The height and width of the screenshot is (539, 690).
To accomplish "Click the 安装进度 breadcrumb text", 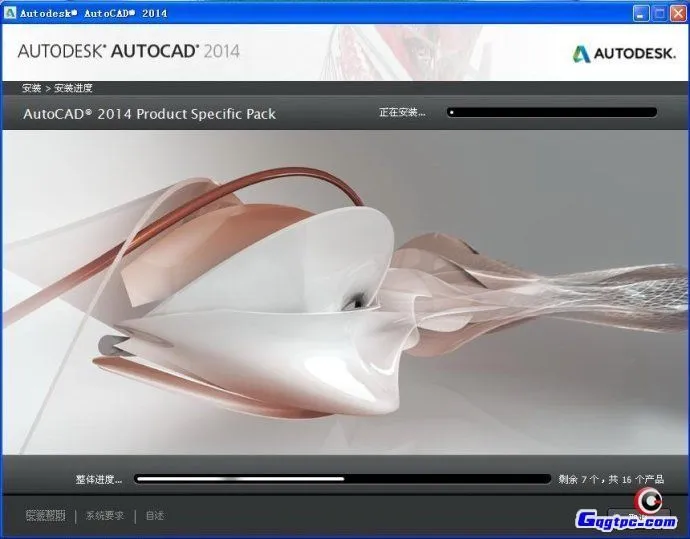I will pos(73,88).
